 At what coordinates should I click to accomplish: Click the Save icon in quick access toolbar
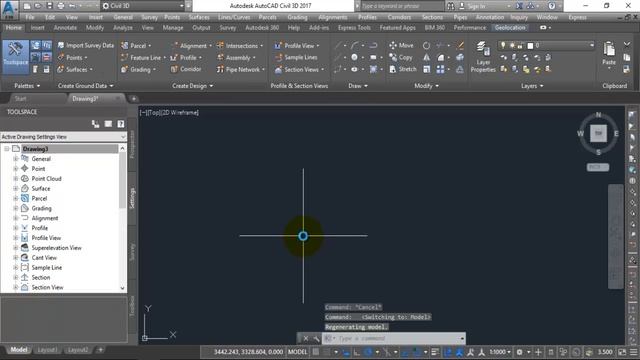[49, 6]
